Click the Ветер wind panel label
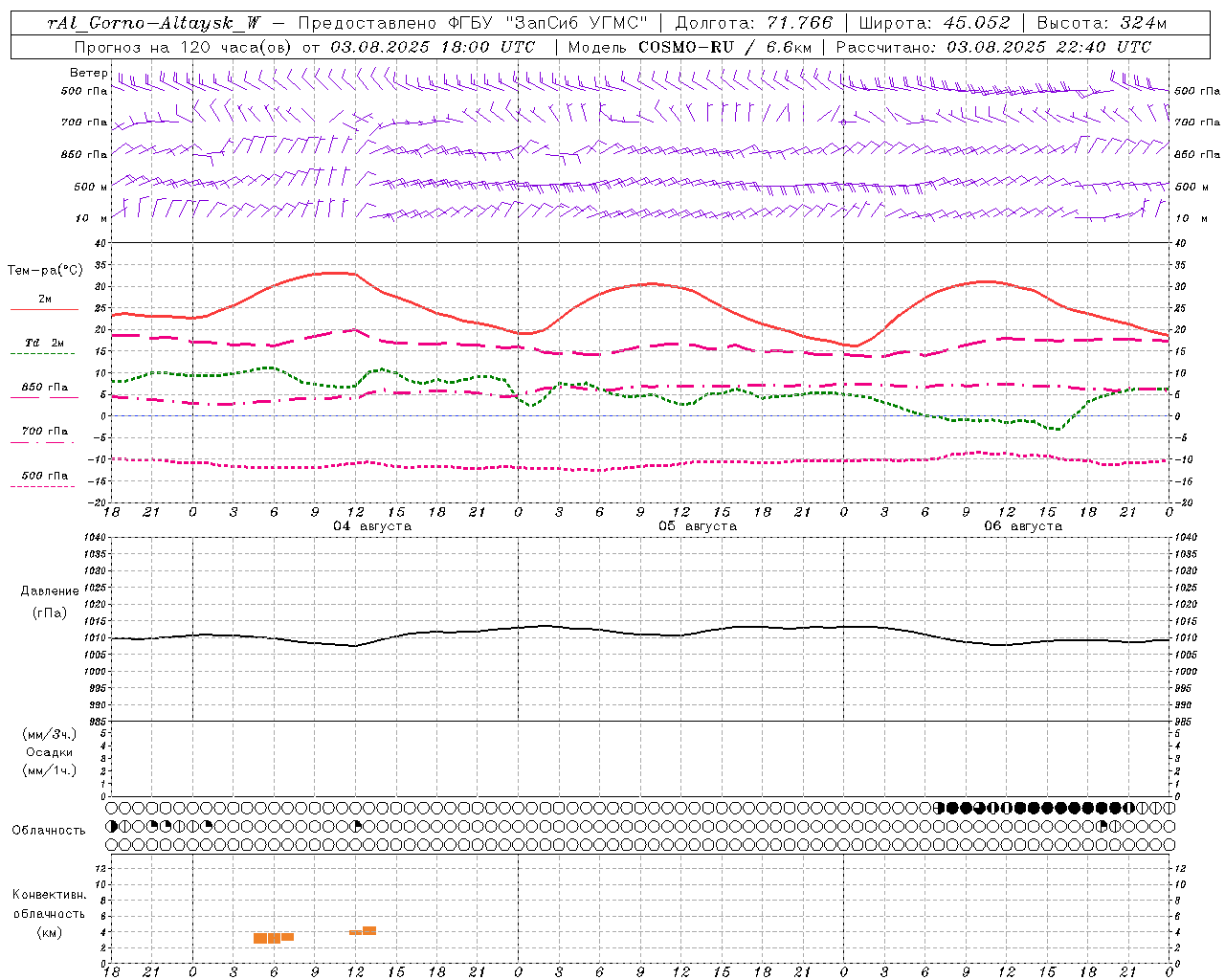Screen dimensions: 1225x980 click(x=89, y=73)
